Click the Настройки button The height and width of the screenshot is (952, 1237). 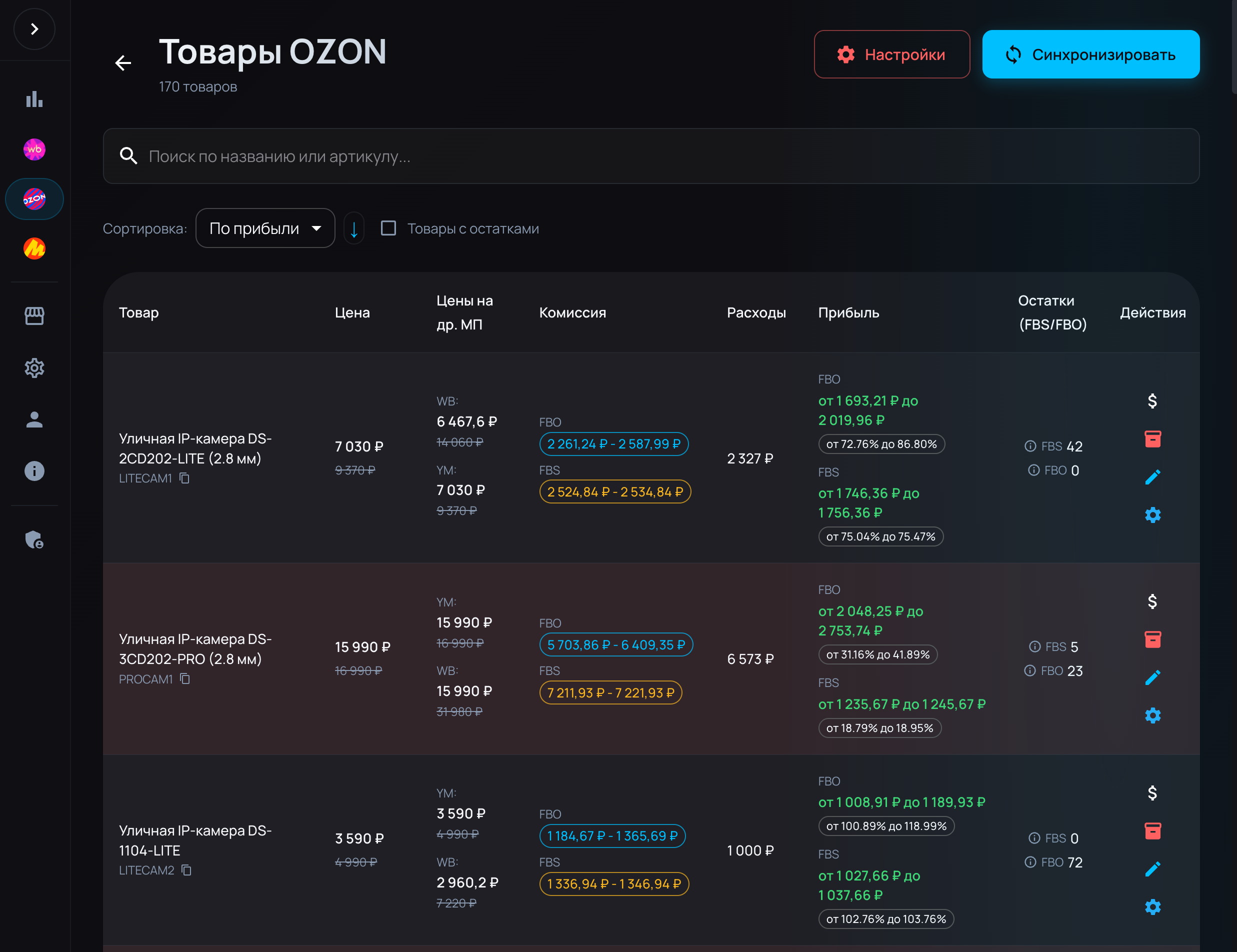click(x=891, y=54)
